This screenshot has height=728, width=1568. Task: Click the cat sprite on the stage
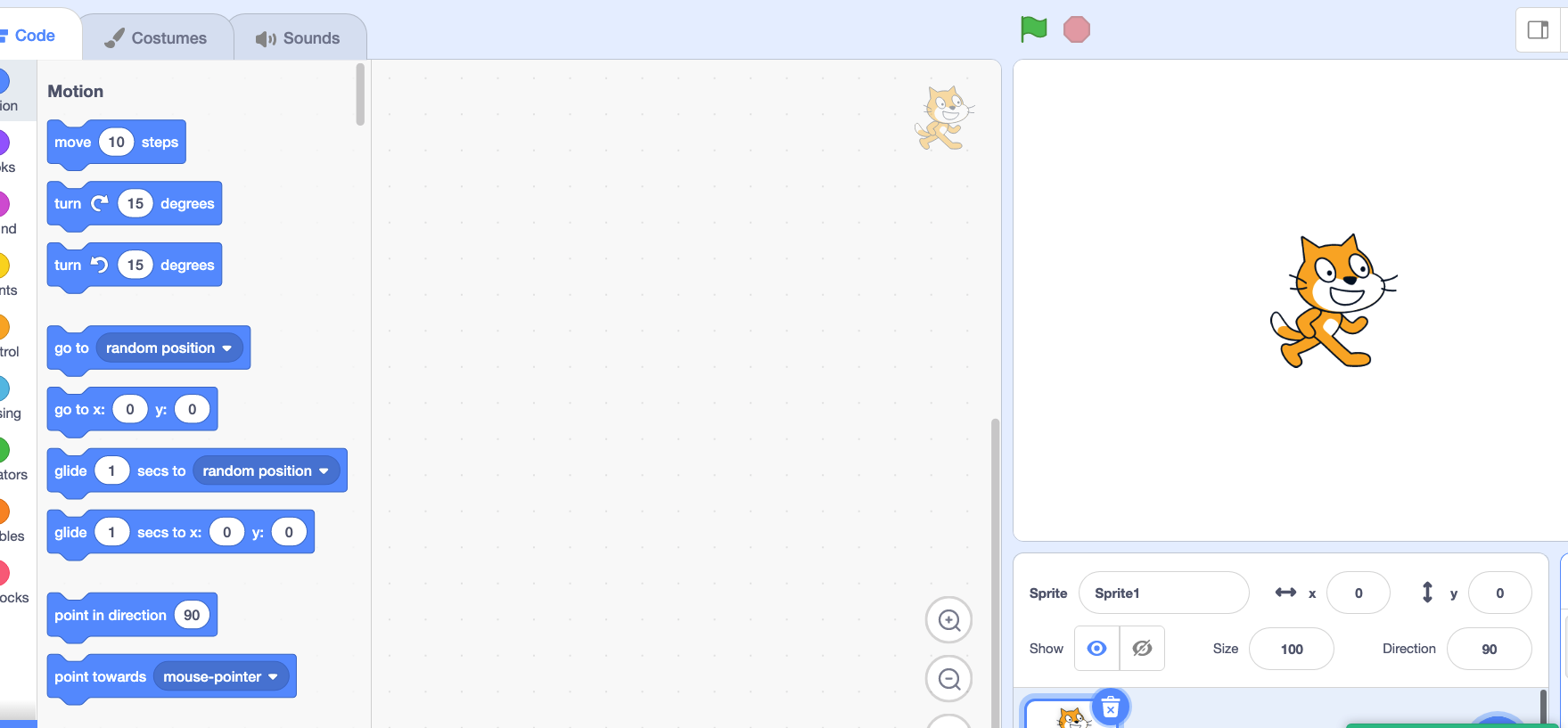point(1333,301)
